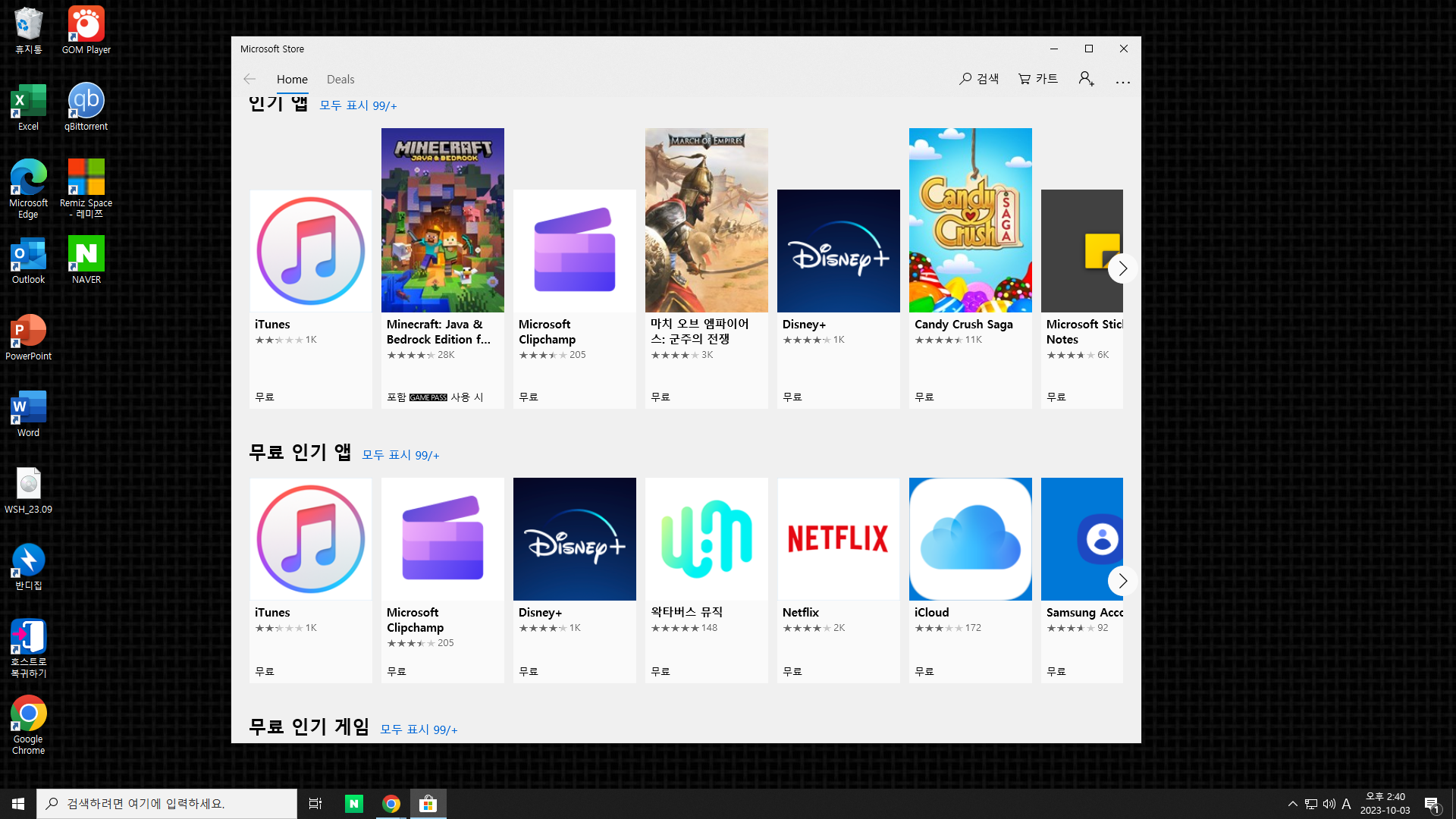Select the Outlook desktop shortcut
The height and width of the screenshot is (819, 1456).
[x=29, y=260]
